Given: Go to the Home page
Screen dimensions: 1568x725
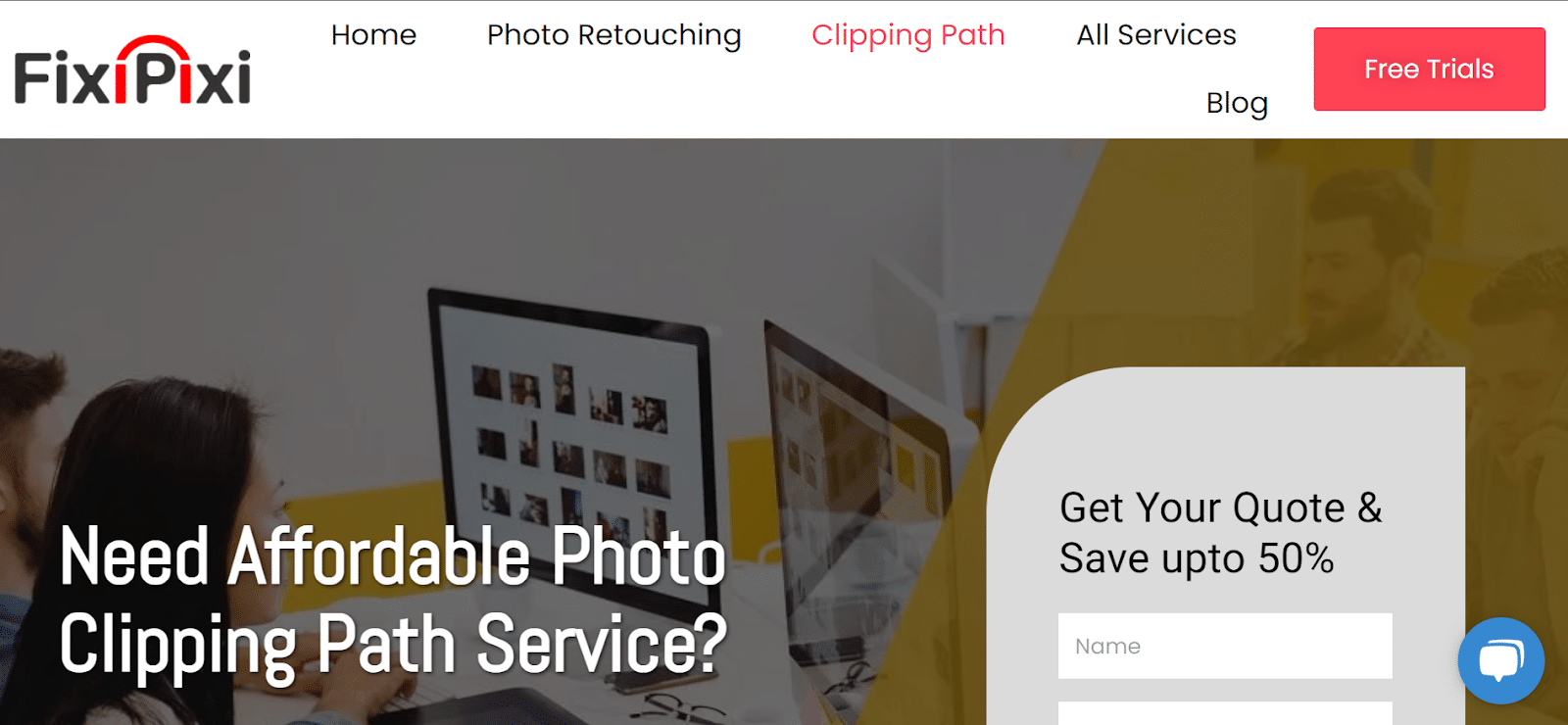Looking at the screenshot, I should tap(373, 35).
